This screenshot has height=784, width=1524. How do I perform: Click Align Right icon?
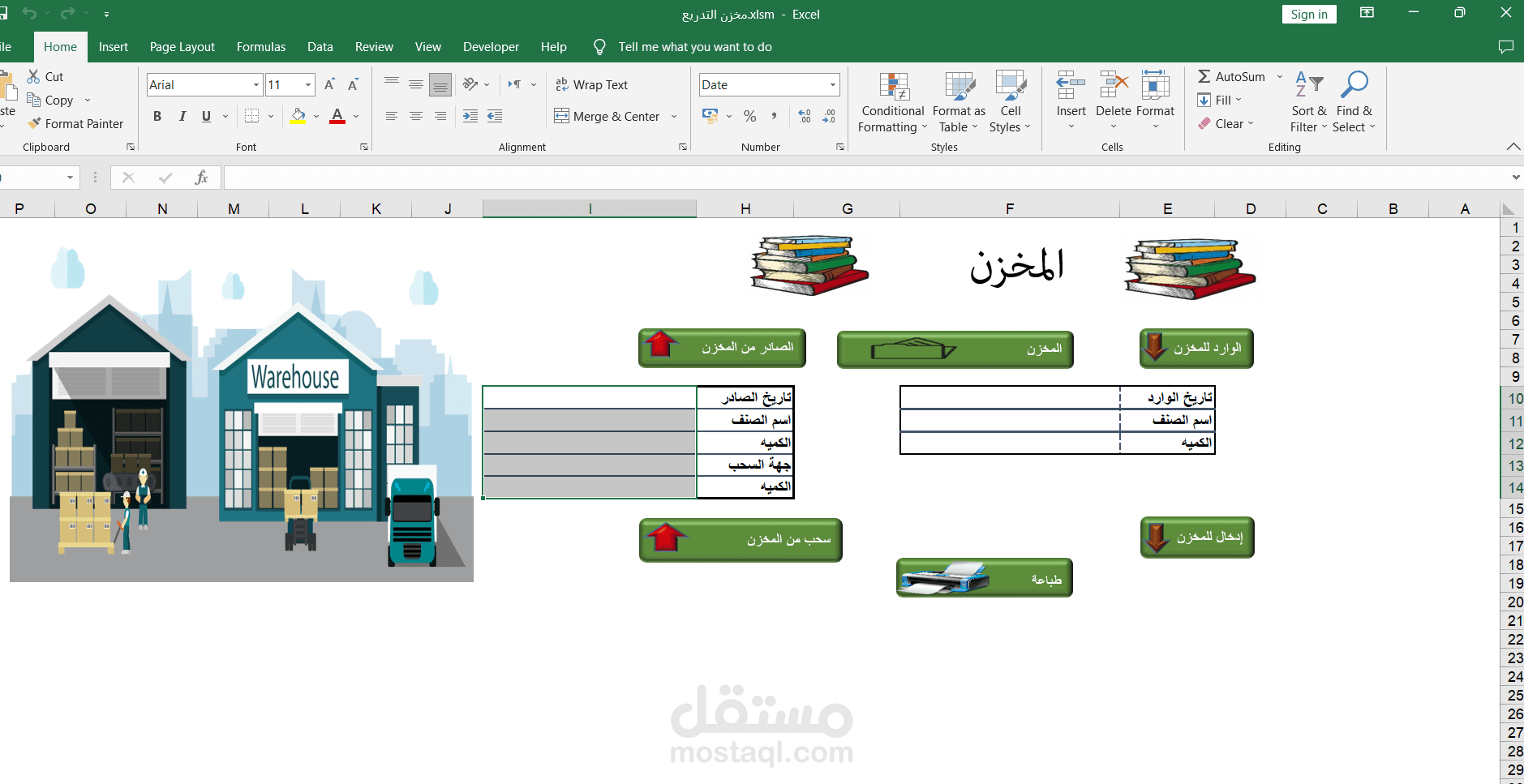tap(440, 116)
